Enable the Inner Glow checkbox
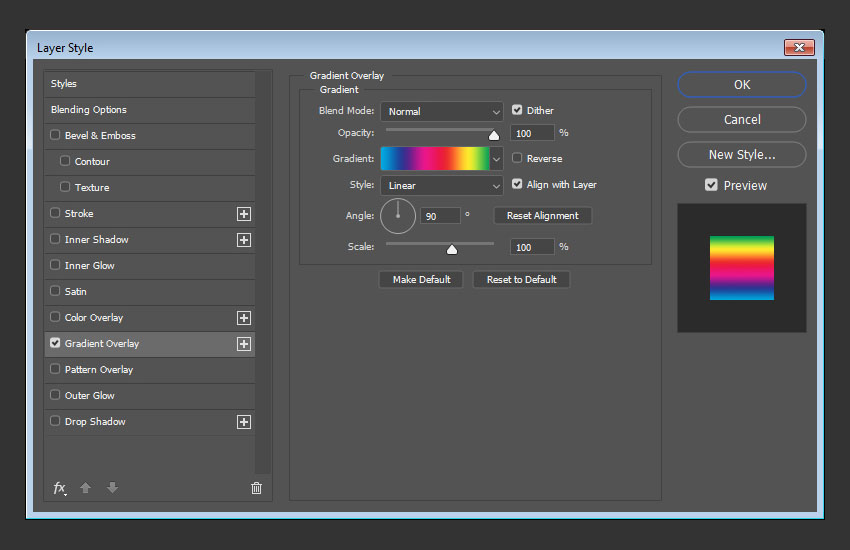The height and width of the screenshot is (550, 850). point(55,264)
